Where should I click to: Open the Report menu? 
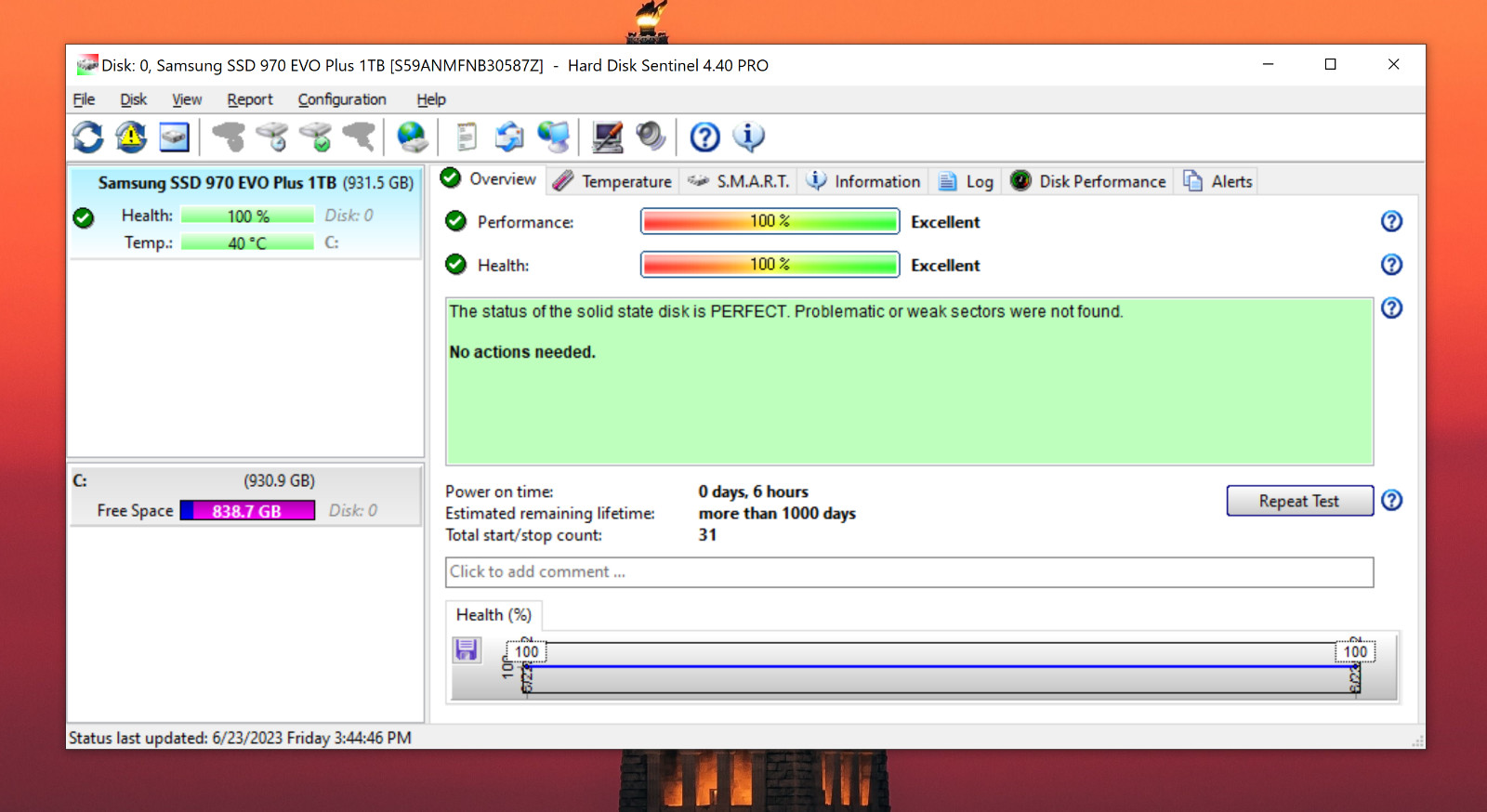250,99
